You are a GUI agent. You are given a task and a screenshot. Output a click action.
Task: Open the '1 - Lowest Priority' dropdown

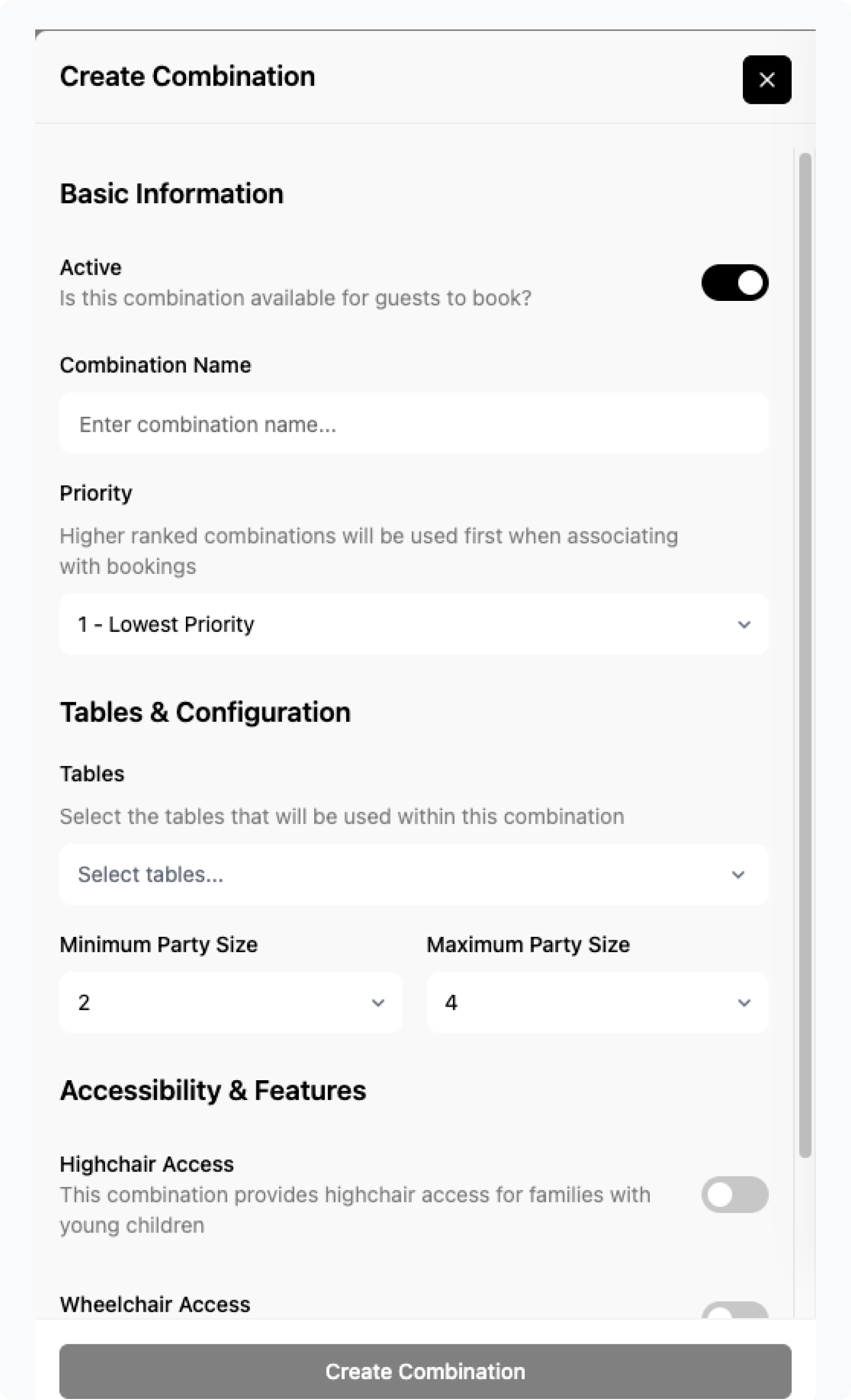(398, 624)
